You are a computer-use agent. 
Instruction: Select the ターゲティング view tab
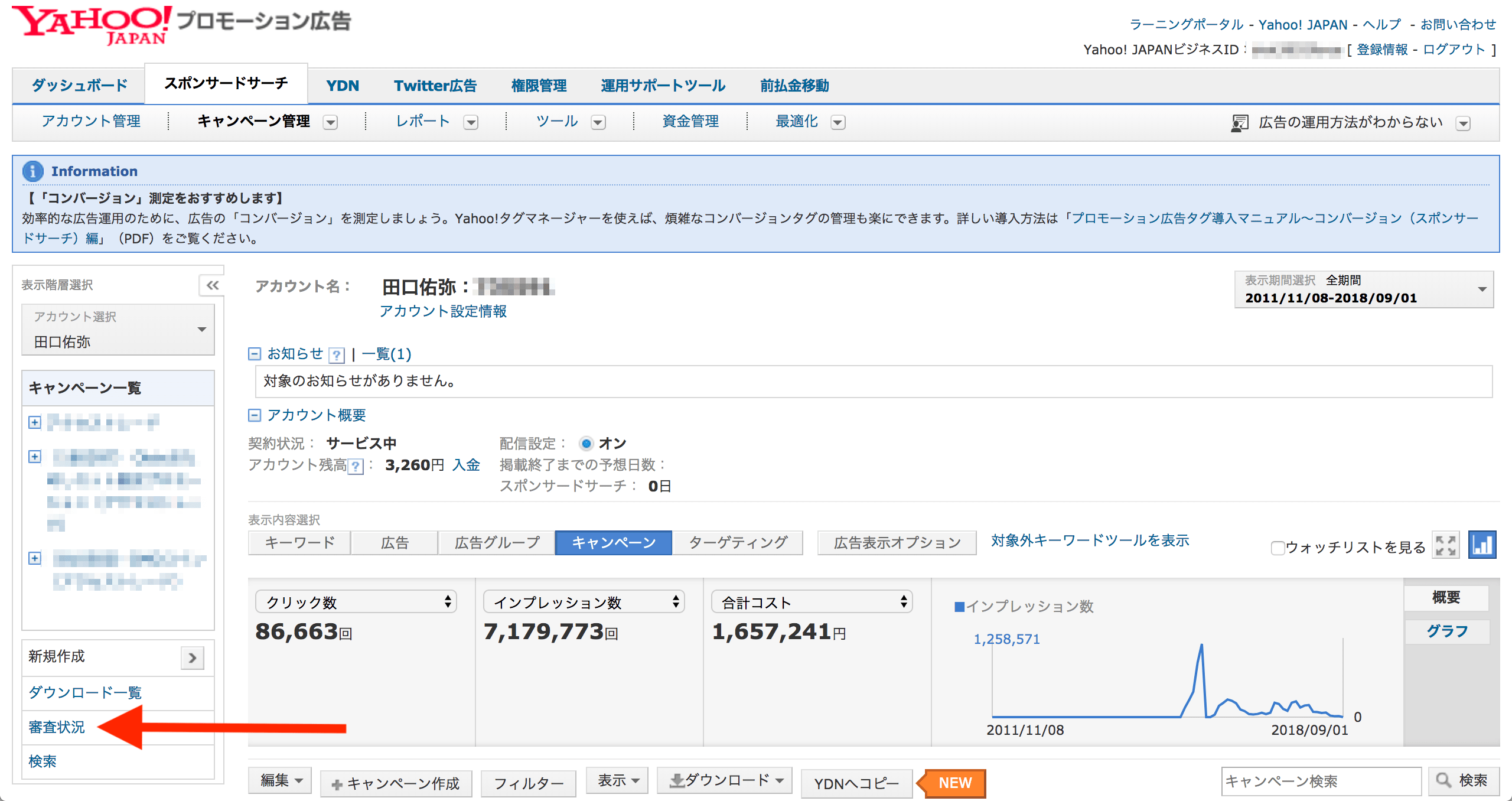click(738, 543)
